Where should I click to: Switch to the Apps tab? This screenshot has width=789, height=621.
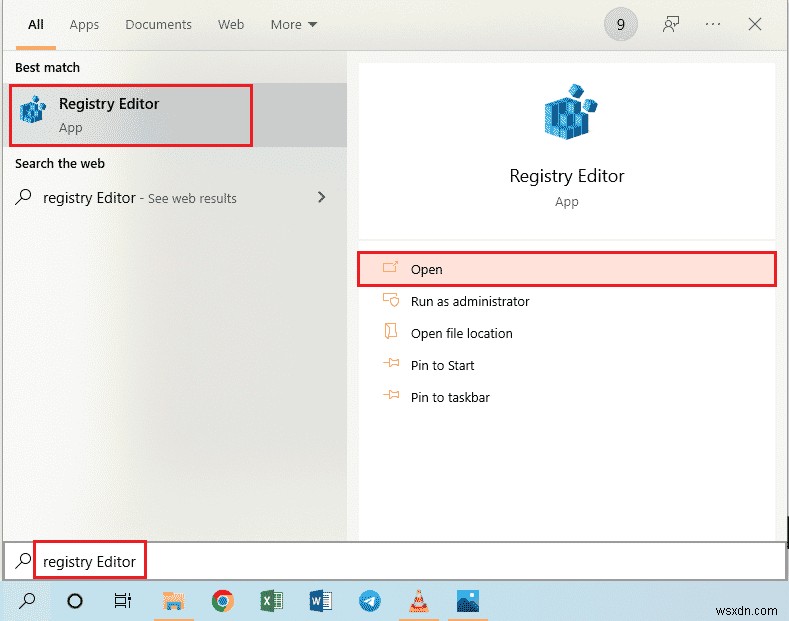(84, 25)
